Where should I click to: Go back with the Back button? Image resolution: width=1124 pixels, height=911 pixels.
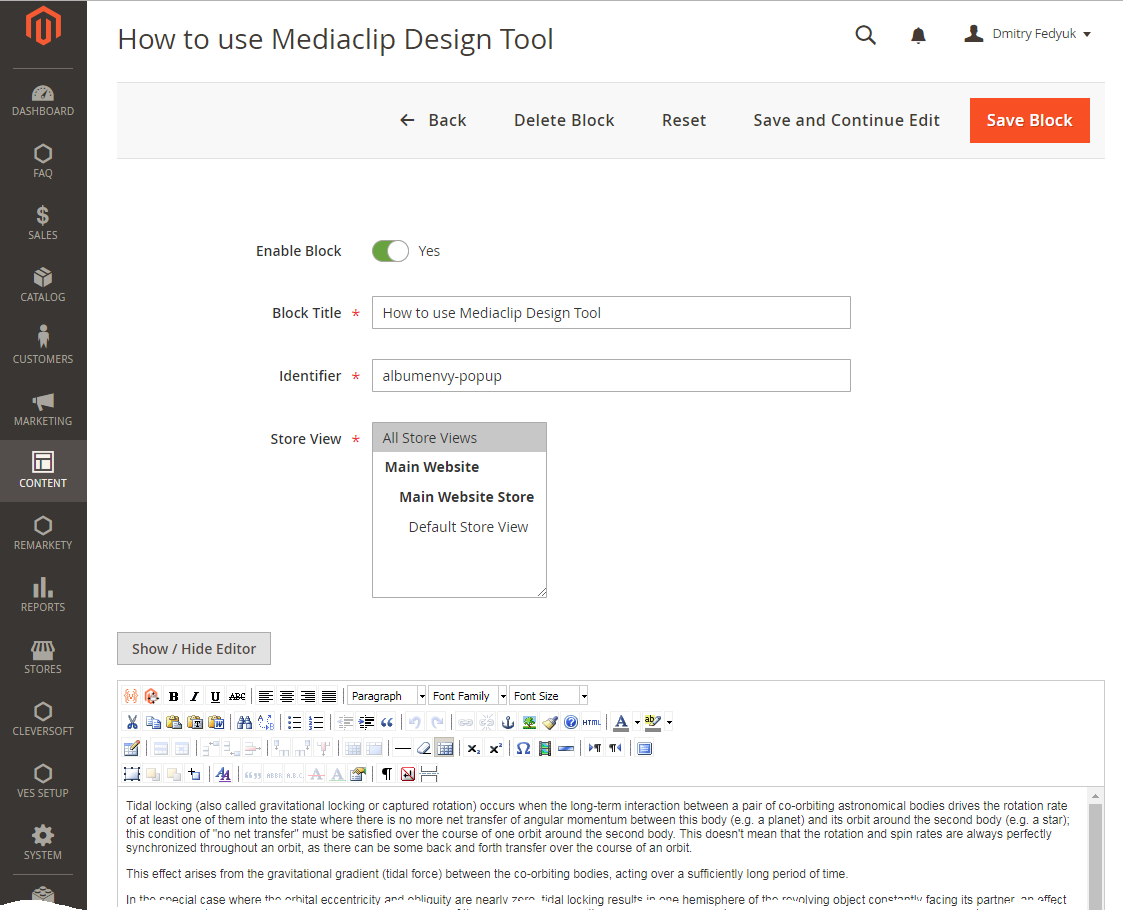tap(433, 120)
